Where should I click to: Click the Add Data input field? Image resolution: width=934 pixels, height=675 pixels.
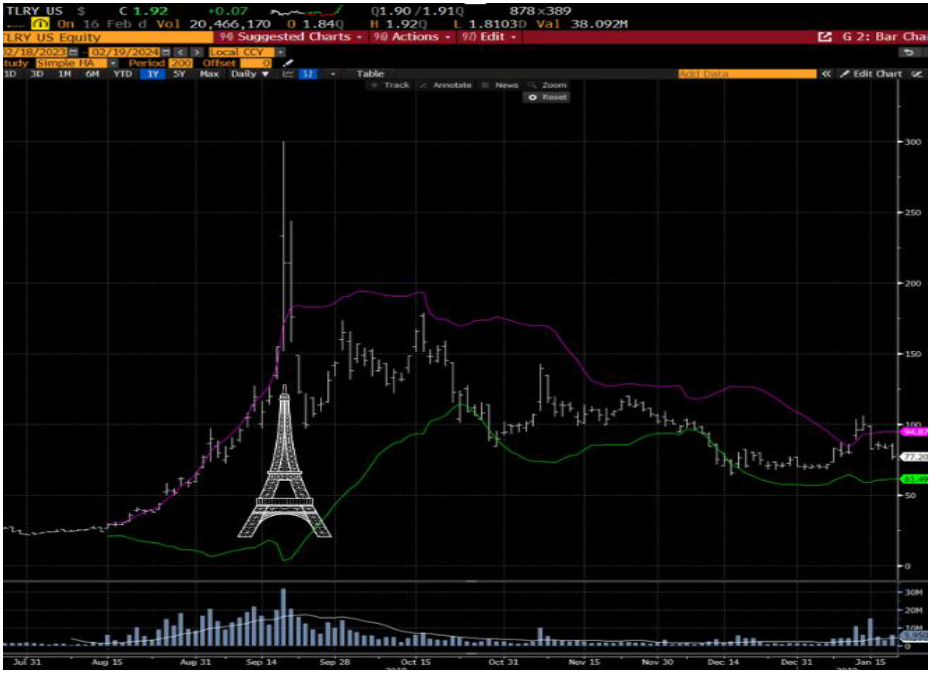(x=747, y=74)
